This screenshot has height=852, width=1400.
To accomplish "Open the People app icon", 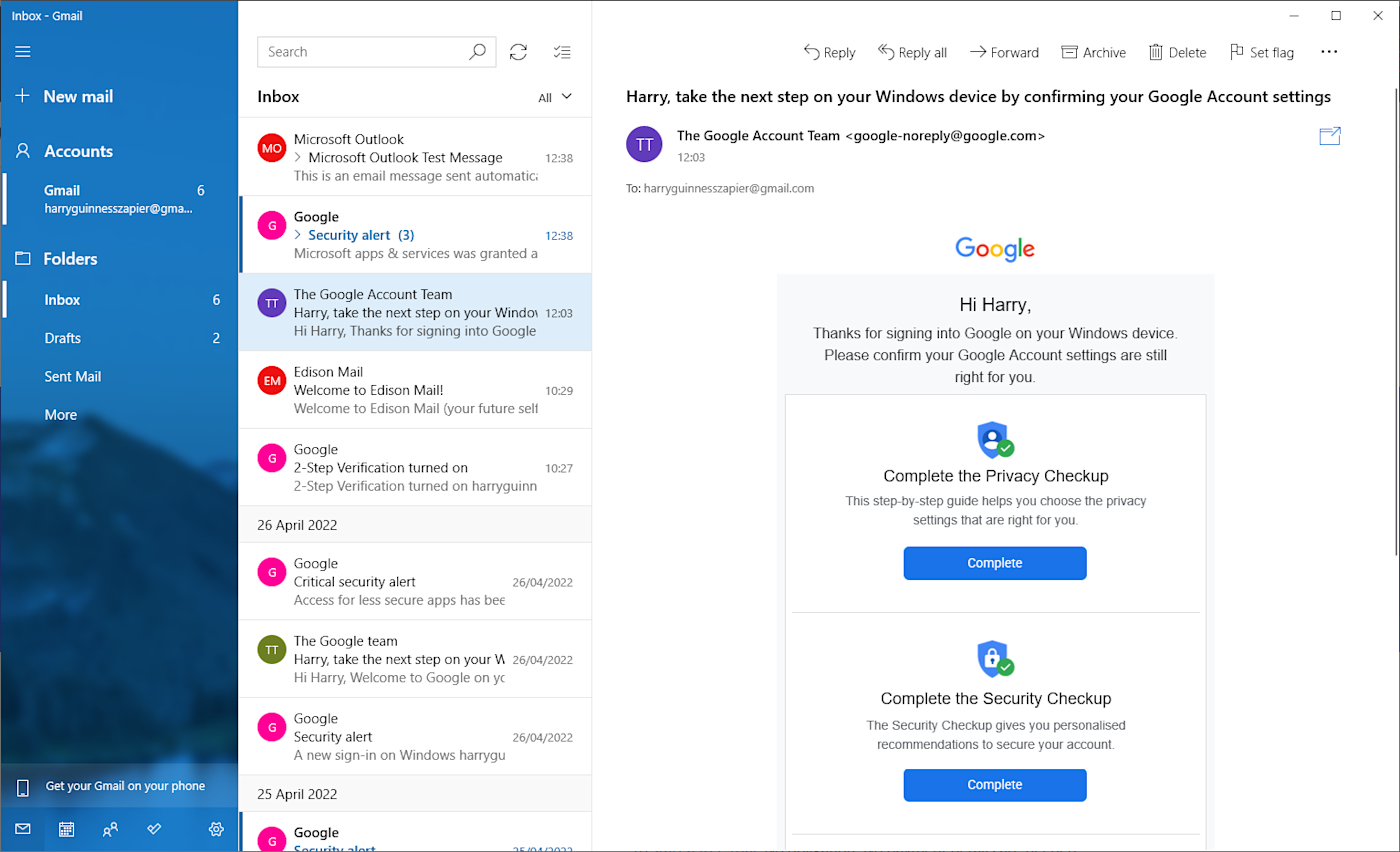I will (x=110, y=829).
